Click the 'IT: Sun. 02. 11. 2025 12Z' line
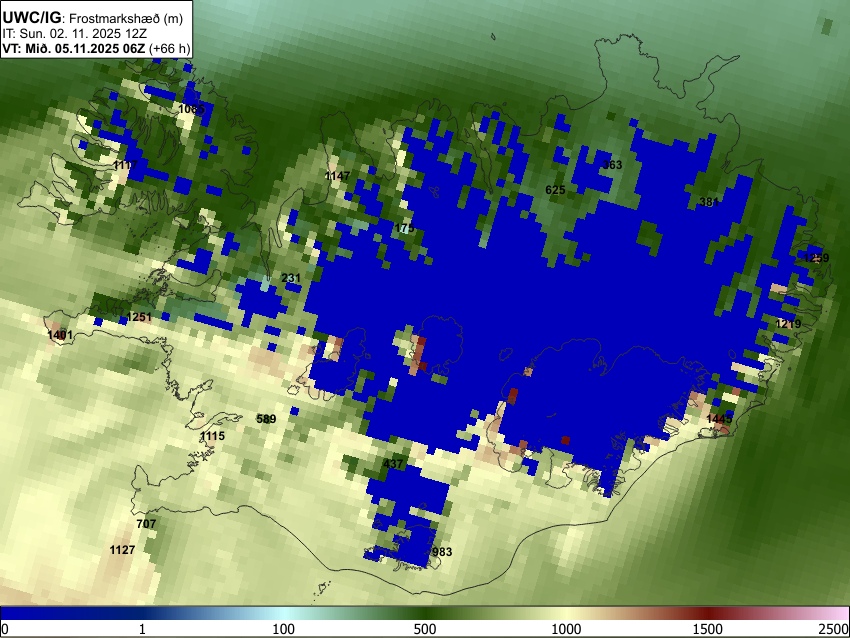This screenshot has width=850, height=638. [74, 34]
